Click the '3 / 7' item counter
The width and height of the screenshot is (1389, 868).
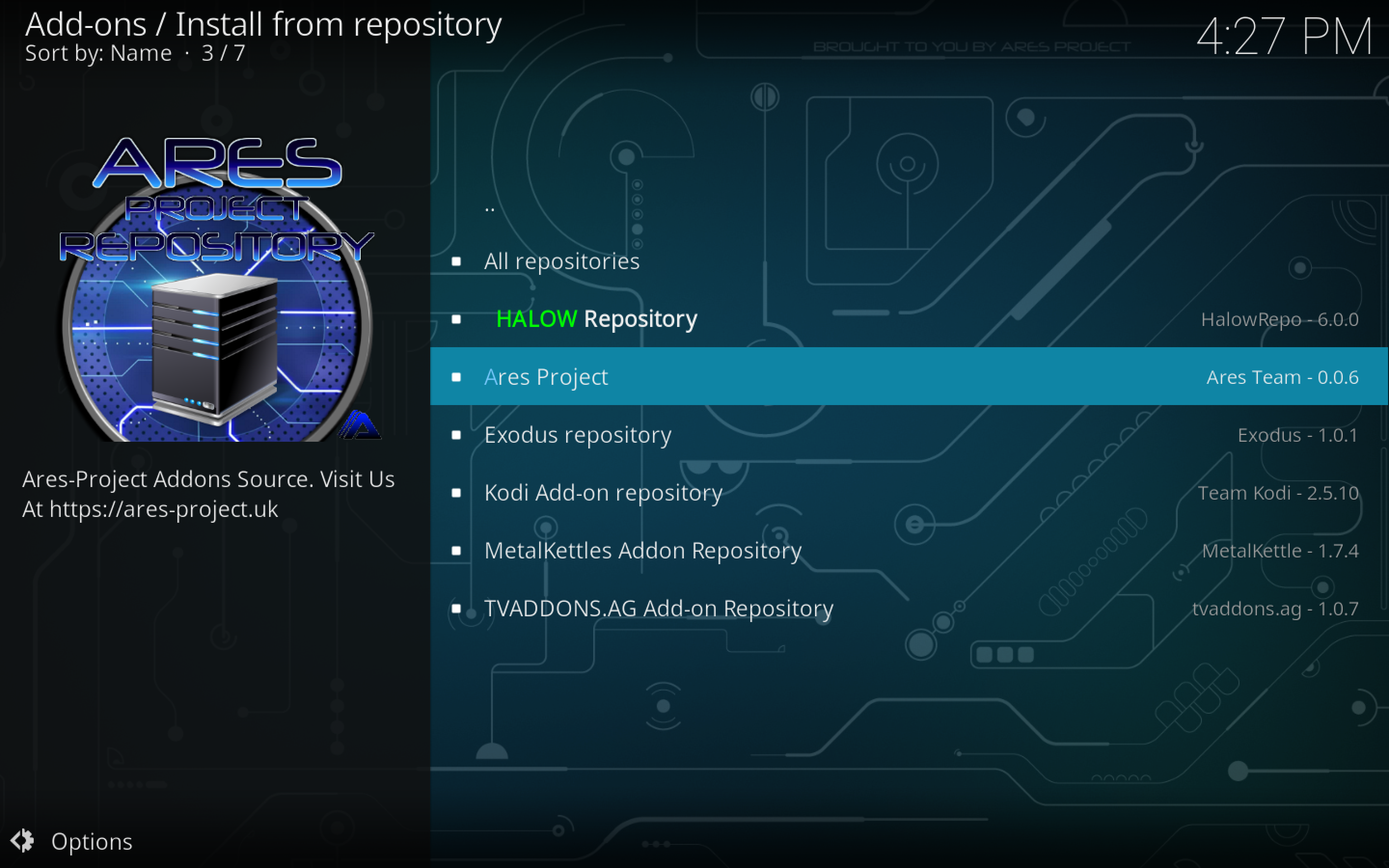coord(223,54)
